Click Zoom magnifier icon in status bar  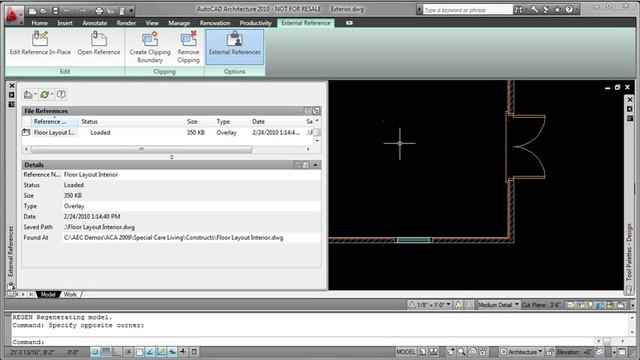point(461,352)
